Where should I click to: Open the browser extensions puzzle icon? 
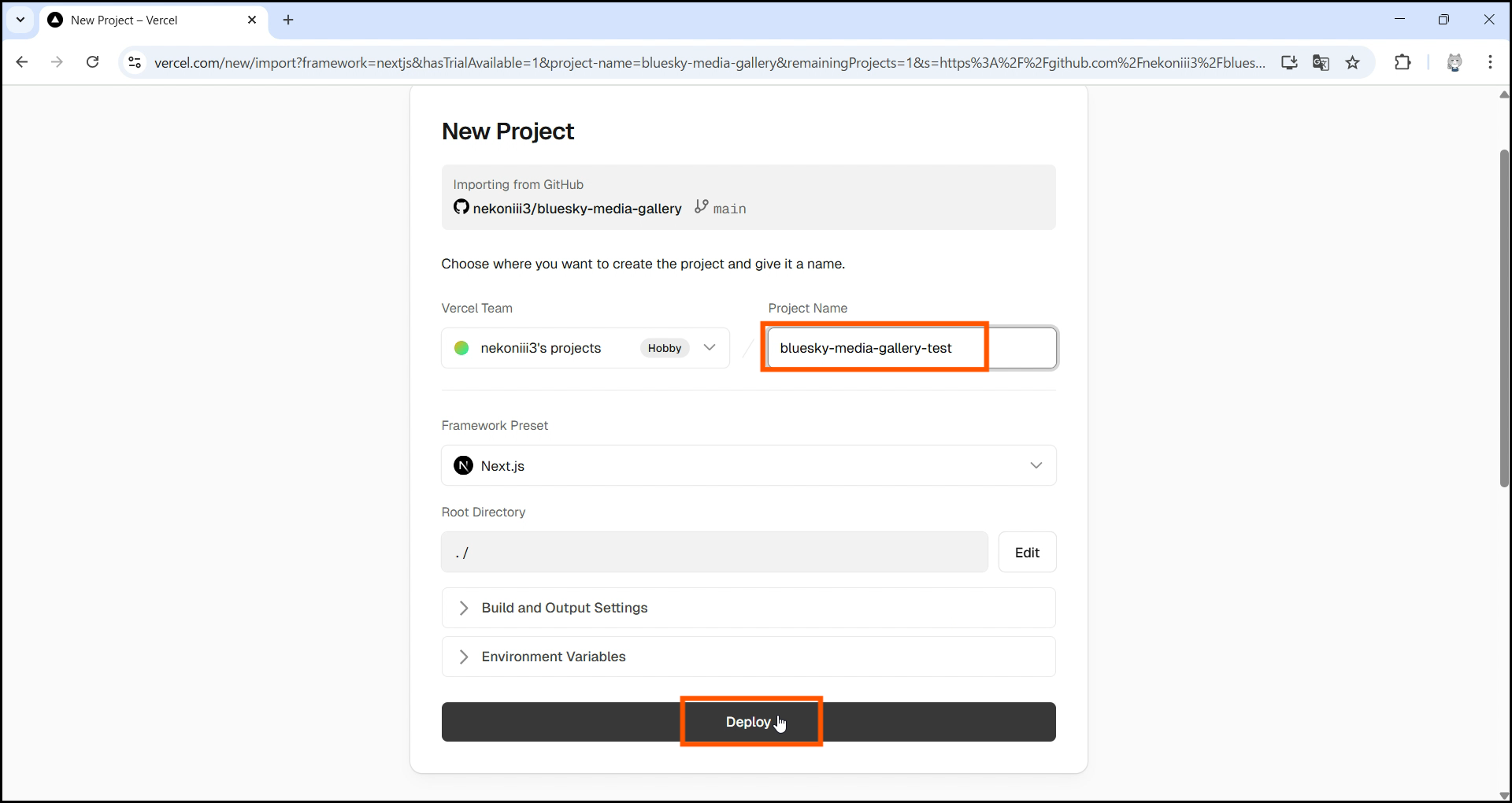1403,62
